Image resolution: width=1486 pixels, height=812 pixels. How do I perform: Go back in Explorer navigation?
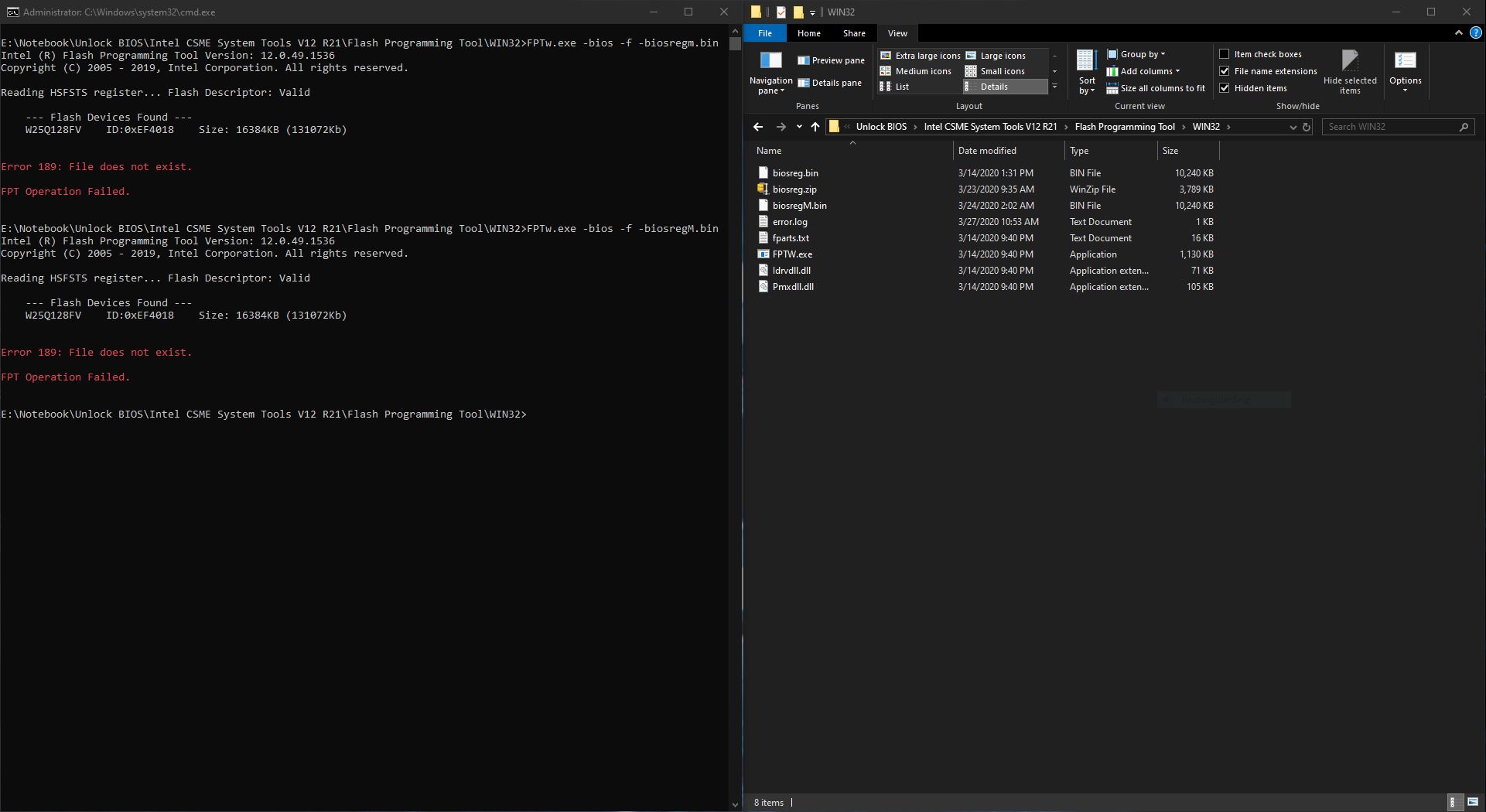[x=758, y=127]
